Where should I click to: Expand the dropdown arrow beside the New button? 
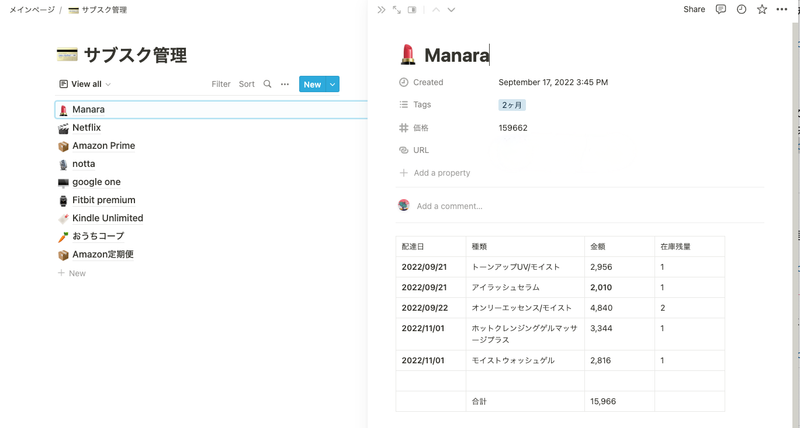(x=333, y=84)
